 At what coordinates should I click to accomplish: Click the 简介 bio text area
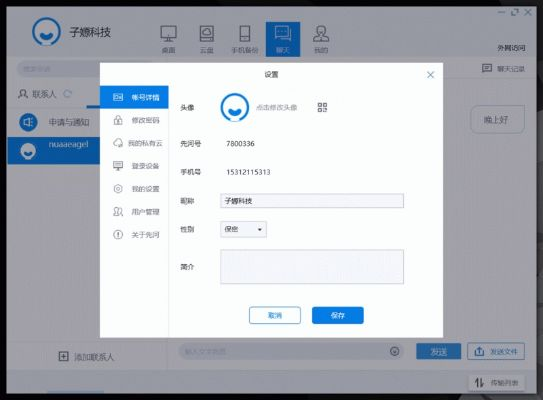click(x=312, y=267)
